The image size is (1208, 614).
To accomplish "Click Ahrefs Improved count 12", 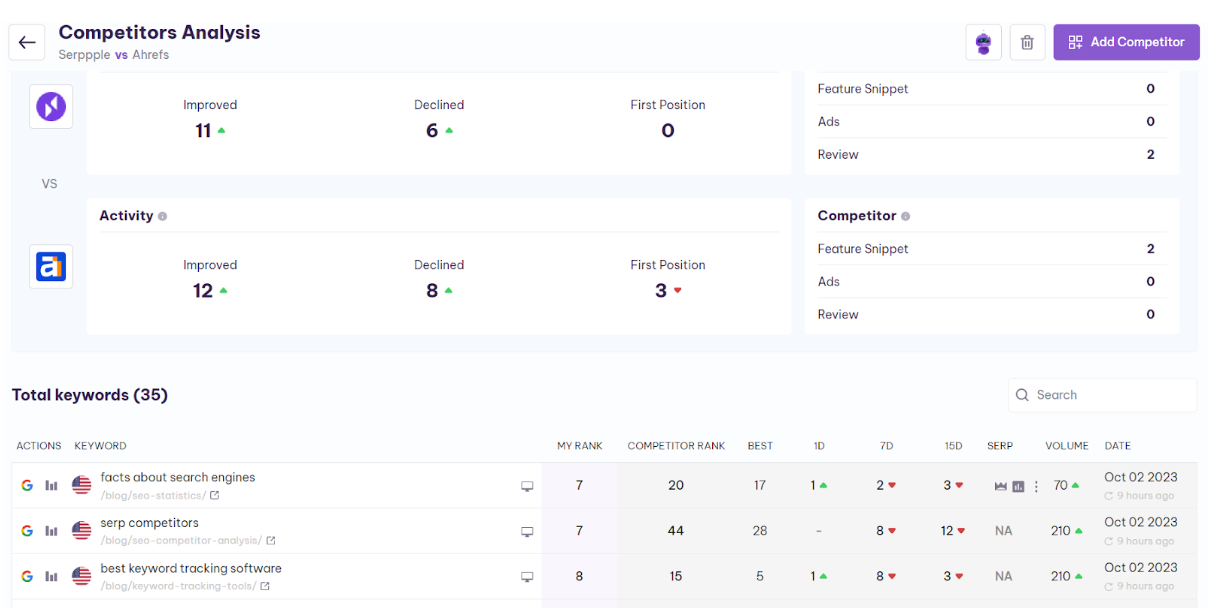I will (203, 291).
